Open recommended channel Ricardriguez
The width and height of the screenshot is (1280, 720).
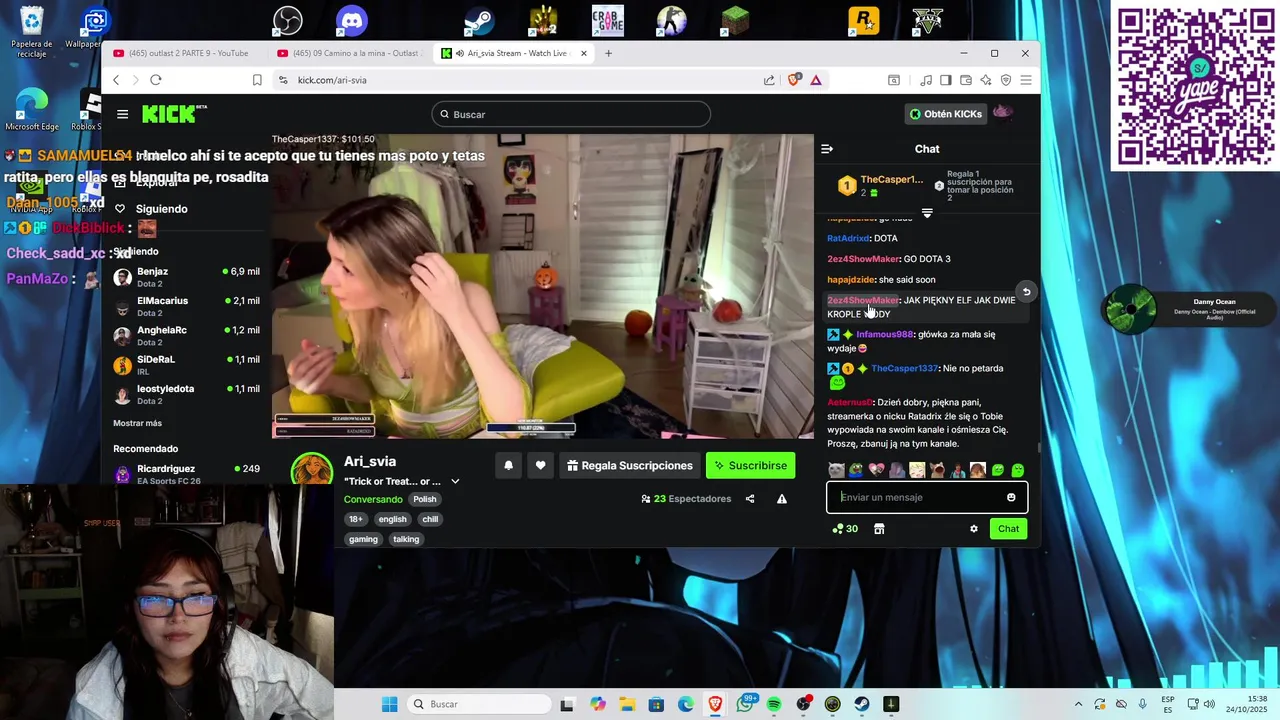point(187,473)
